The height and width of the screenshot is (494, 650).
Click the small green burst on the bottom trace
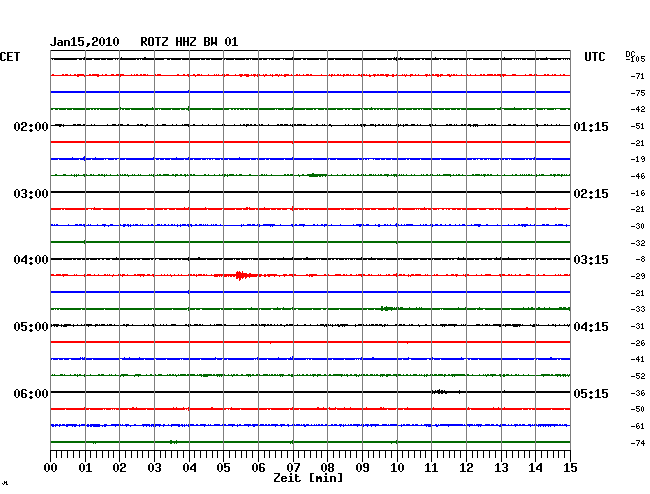pos(173,442)
